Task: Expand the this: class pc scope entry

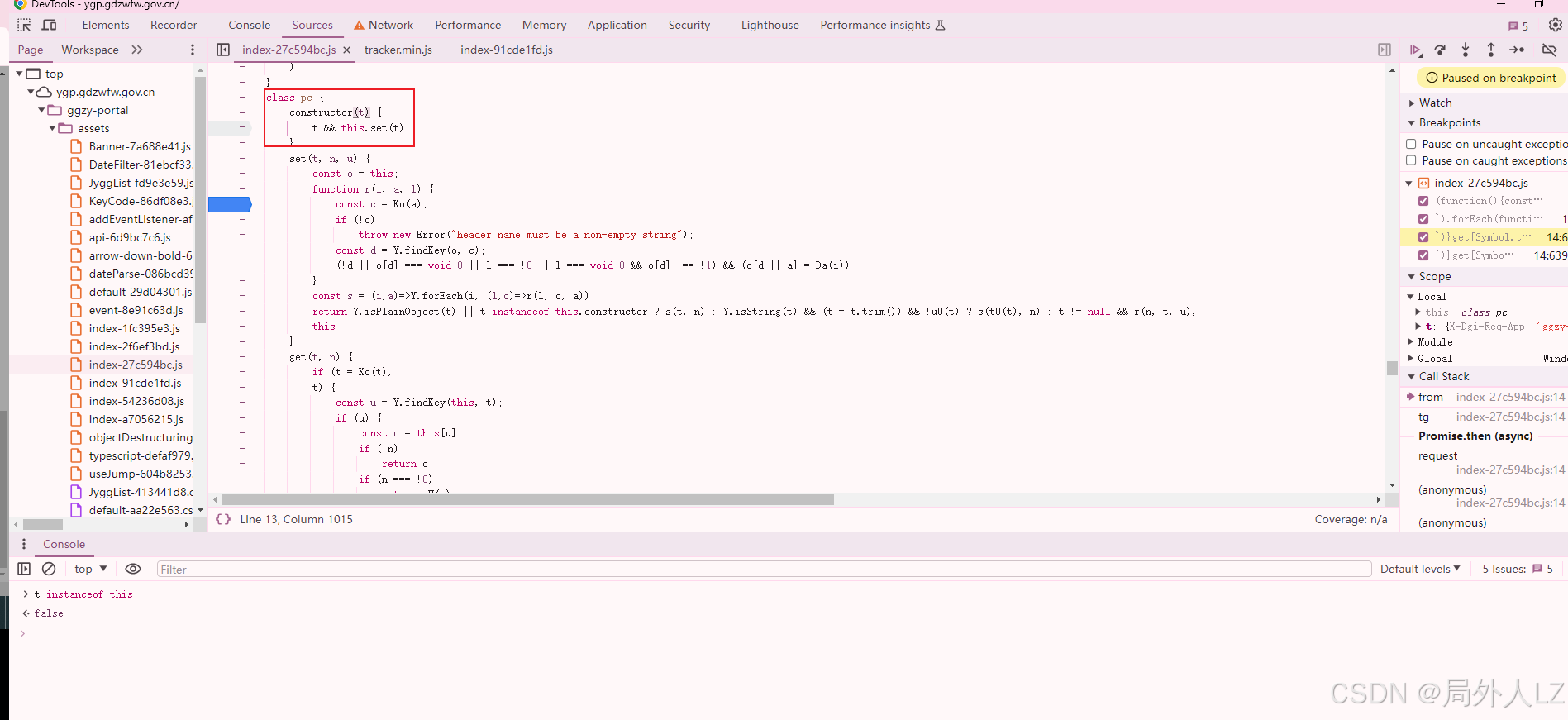Action: [x=1418, y=312]
